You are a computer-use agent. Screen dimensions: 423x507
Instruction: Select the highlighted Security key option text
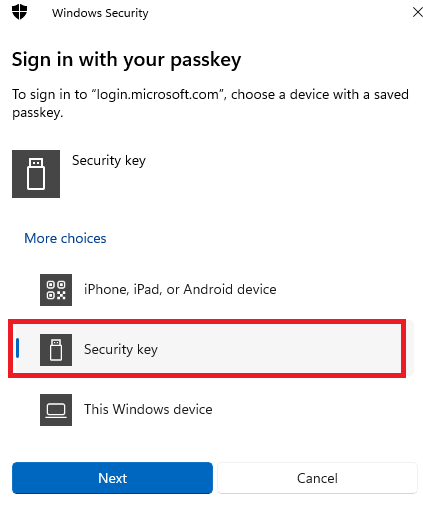coord(121,350)
